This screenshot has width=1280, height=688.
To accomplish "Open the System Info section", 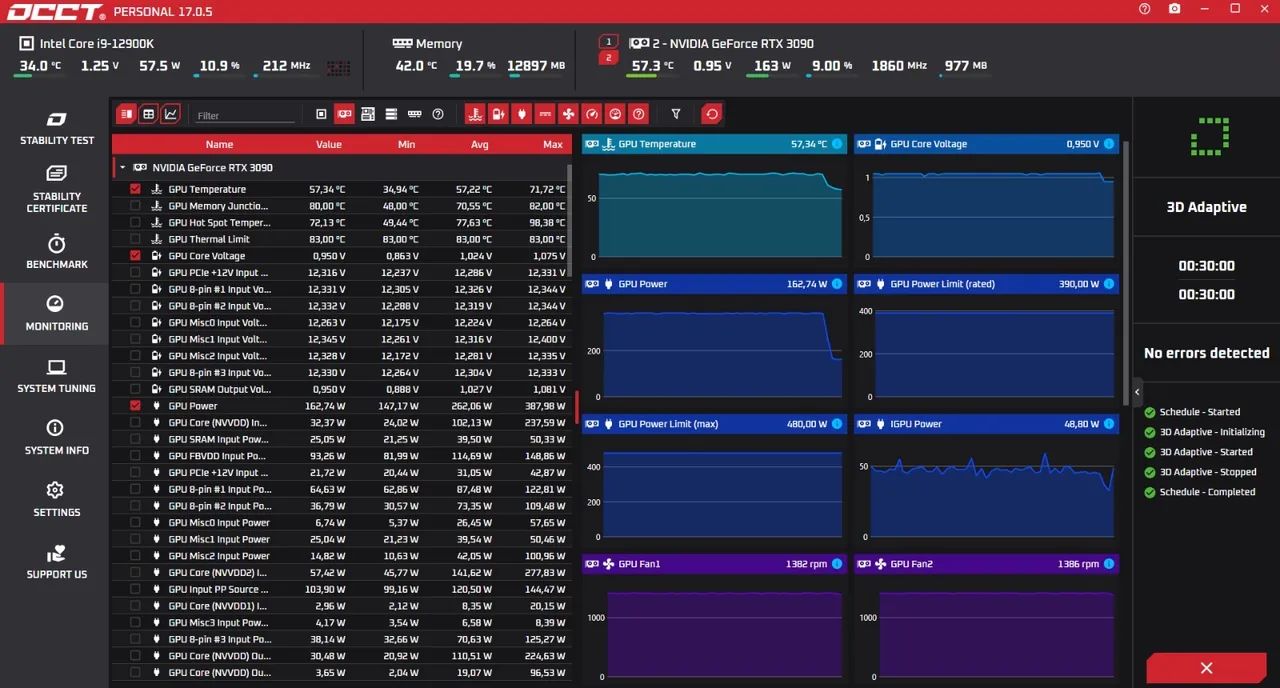I will click(56, 438).
